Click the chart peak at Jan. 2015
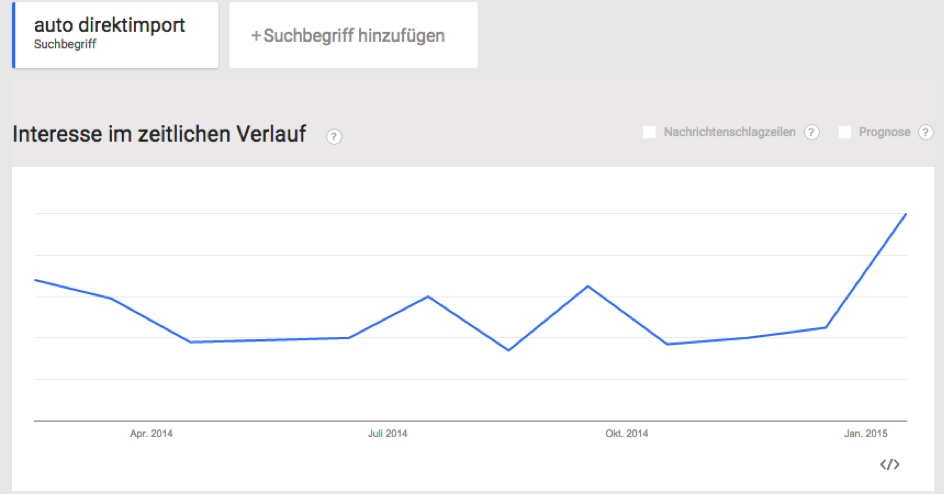The height and width of the screenshot is (495, 945). (x=905, y=215)
